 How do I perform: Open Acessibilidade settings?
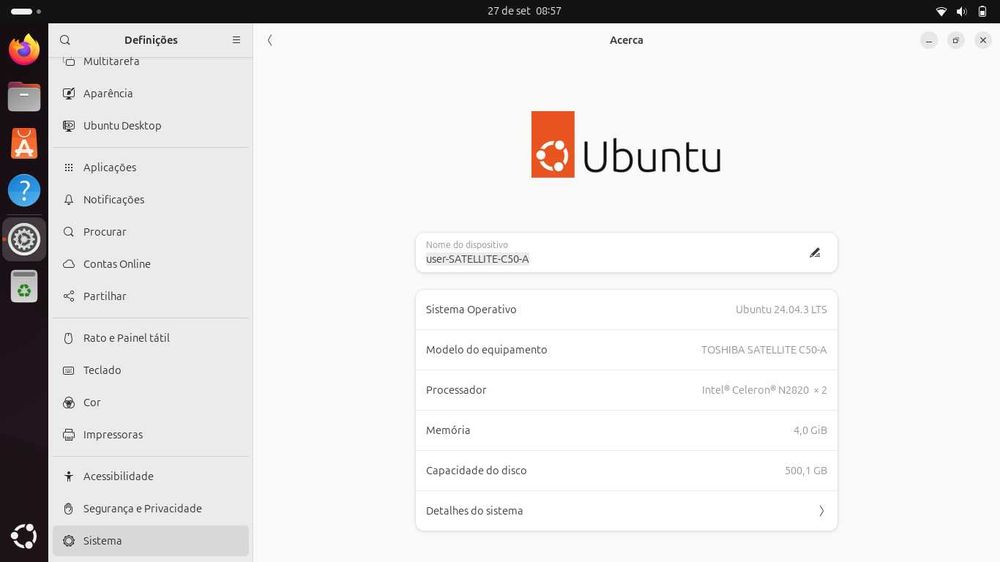click(x=151, y=477)
